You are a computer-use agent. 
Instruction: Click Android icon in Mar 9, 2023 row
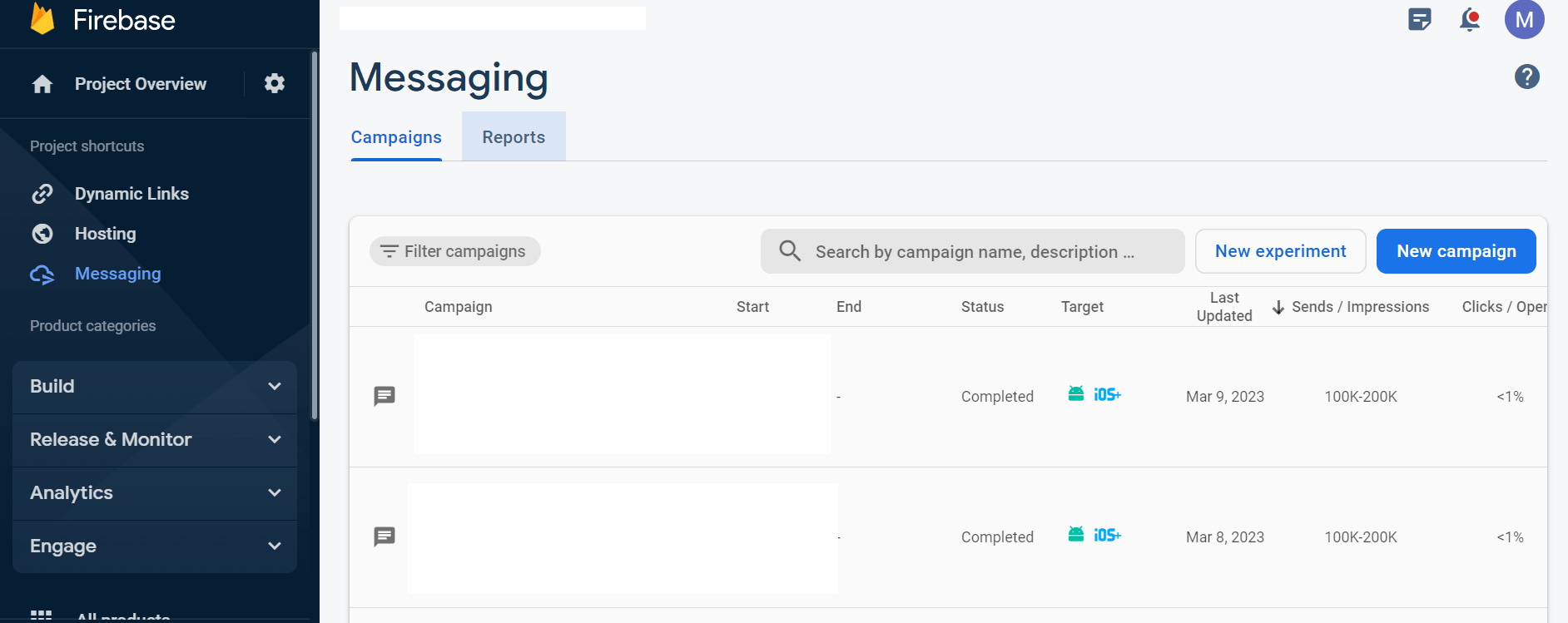pos(1076,393)
